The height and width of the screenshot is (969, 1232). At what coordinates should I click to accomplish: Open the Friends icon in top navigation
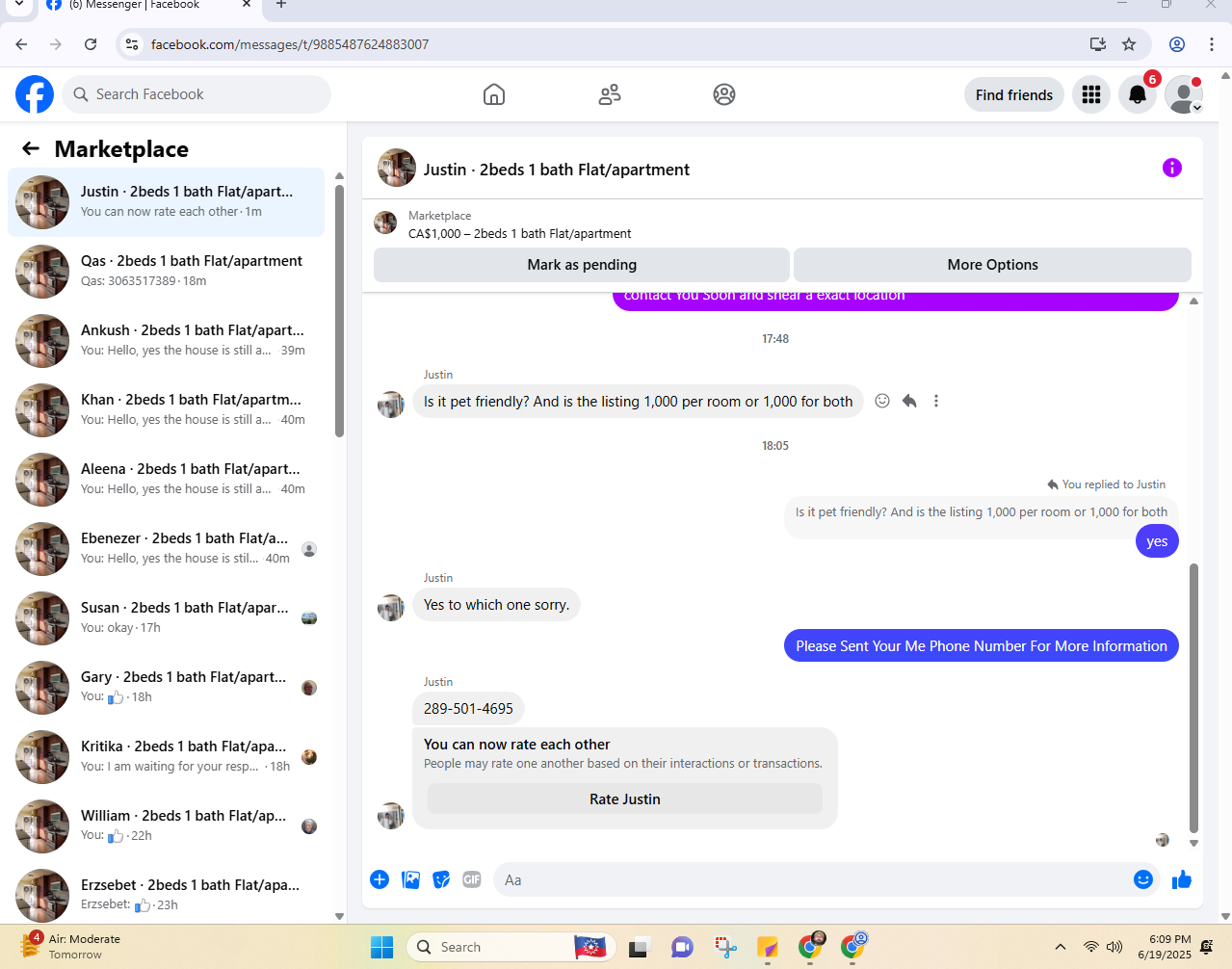[610, 94]
